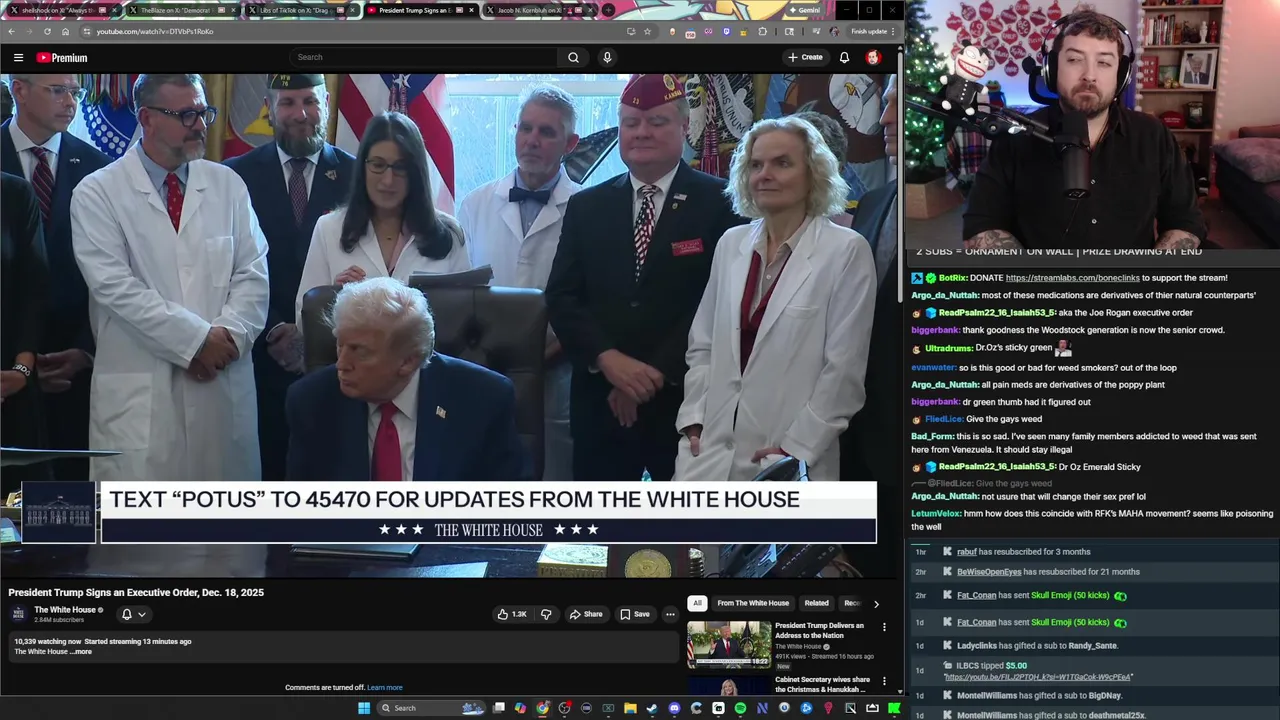Save the video to a playlist
1280x720 pixels.
point(635,614)
